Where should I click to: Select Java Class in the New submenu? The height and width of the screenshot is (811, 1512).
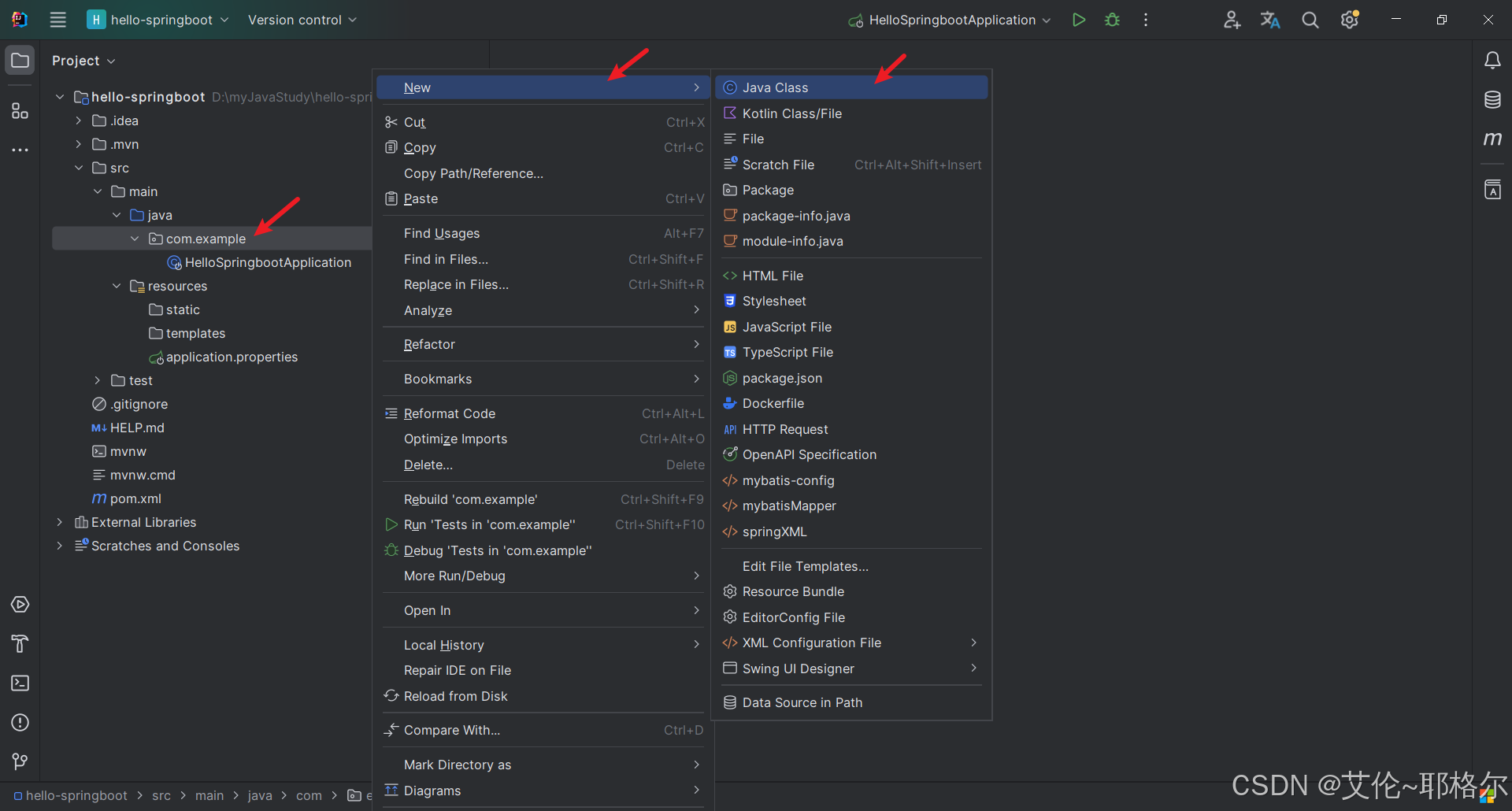pos(851,87)
